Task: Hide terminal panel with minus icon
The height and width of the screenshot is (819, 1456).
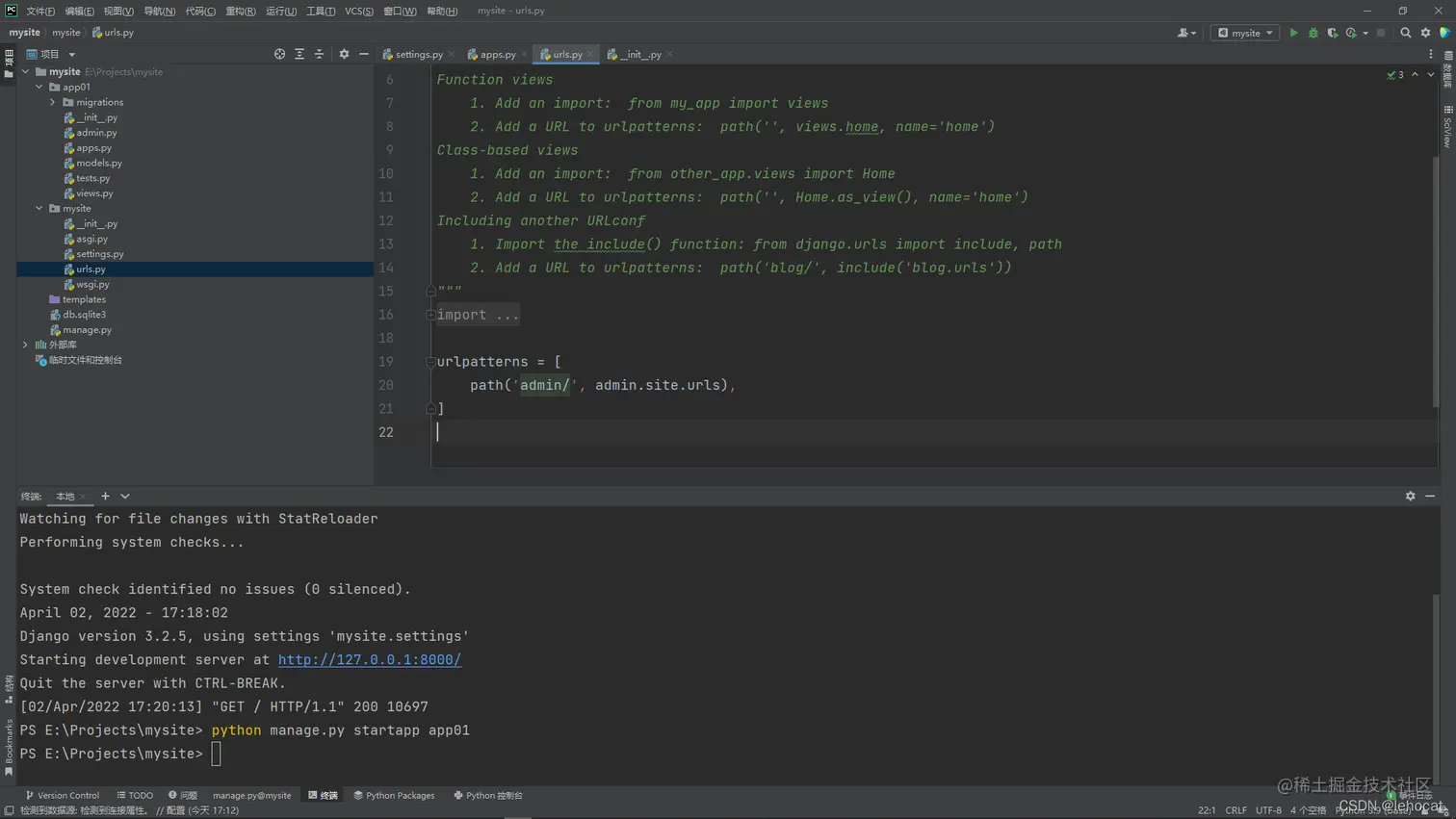Action: click(1430, 496)
